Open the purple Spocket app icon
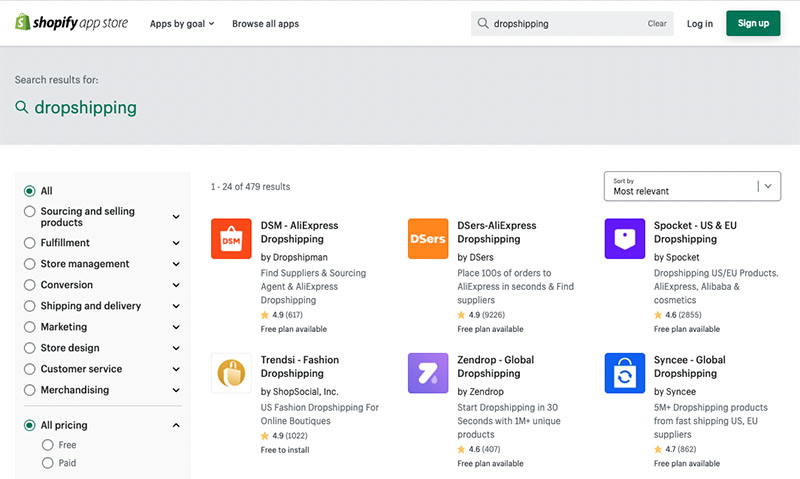800x479 pixels. pos(625,239)
